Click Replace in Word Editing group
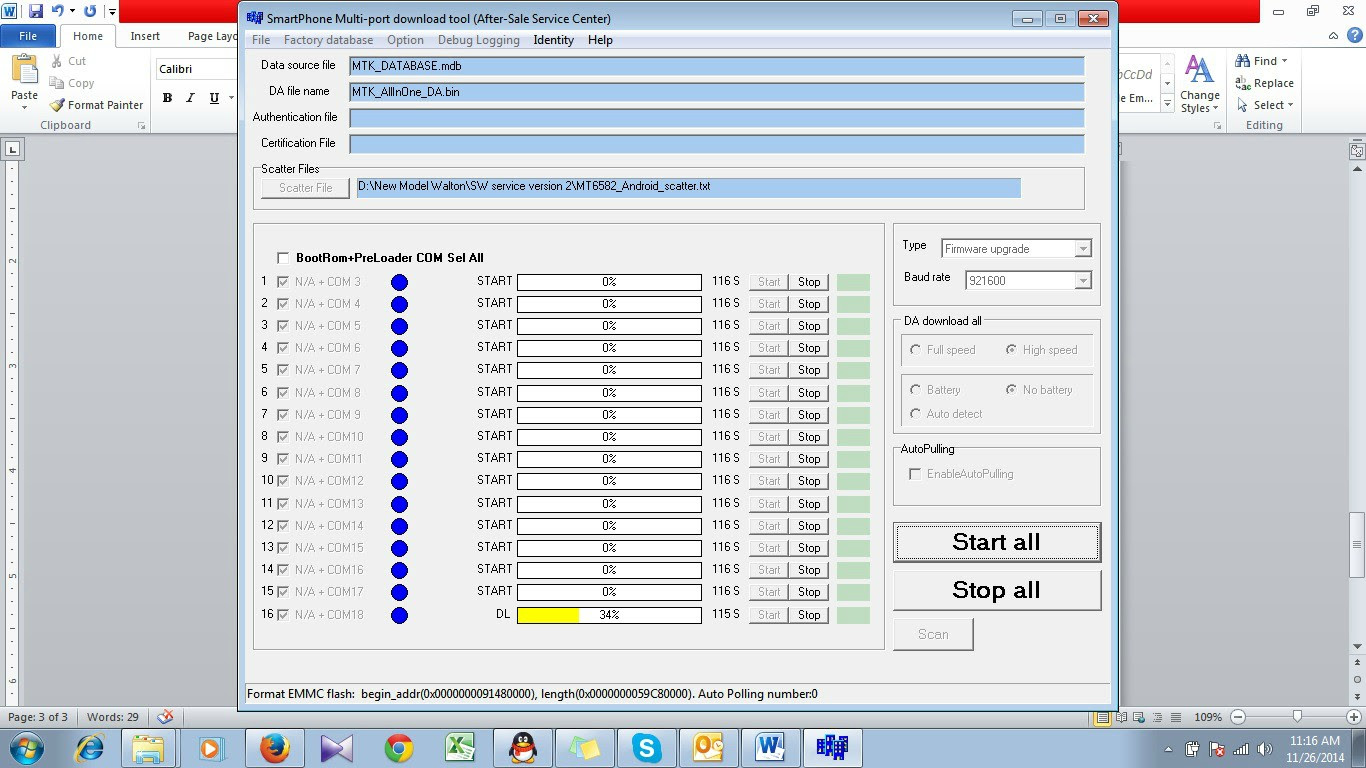Image resolution: width=1366 pixels, height=768 pixels. (x=1264, y=83)
